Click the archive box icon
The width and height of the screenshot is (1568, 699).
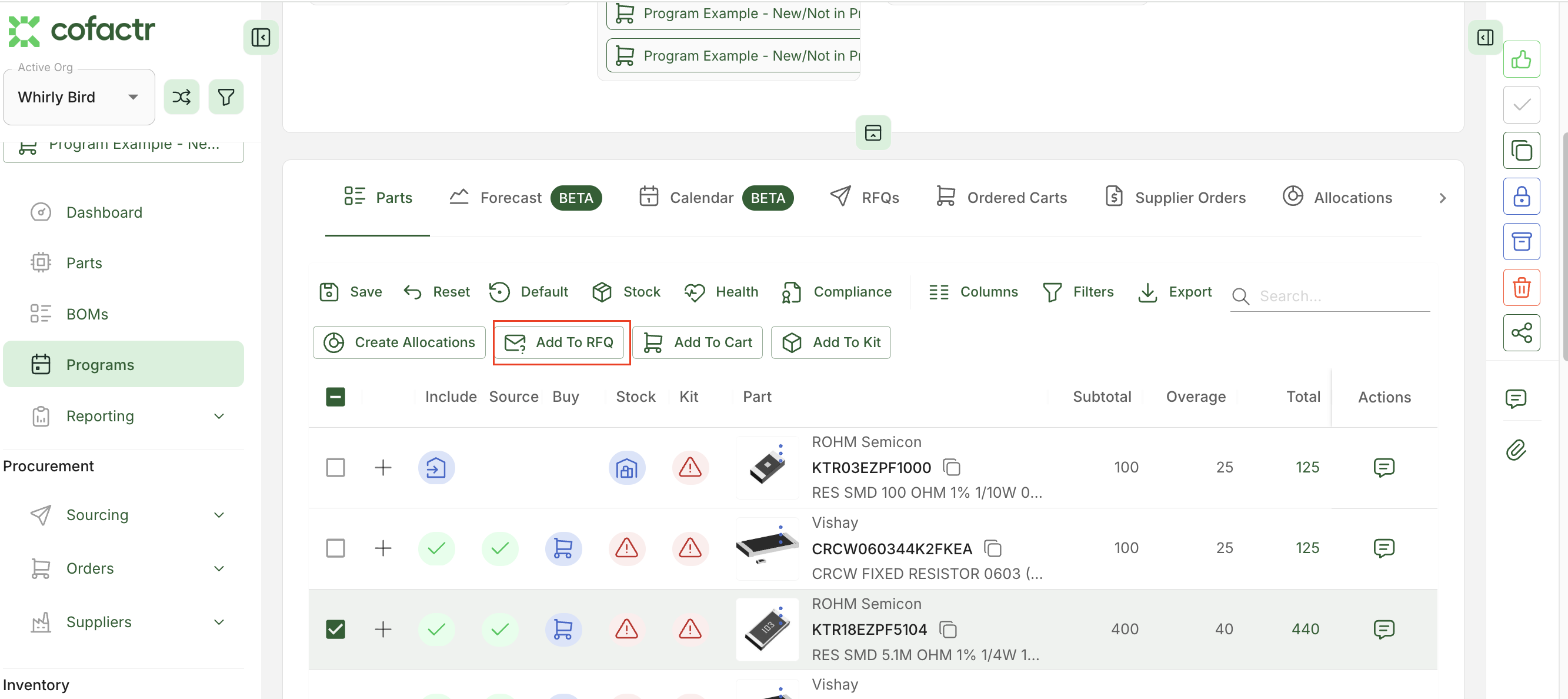pos(1521,242)
